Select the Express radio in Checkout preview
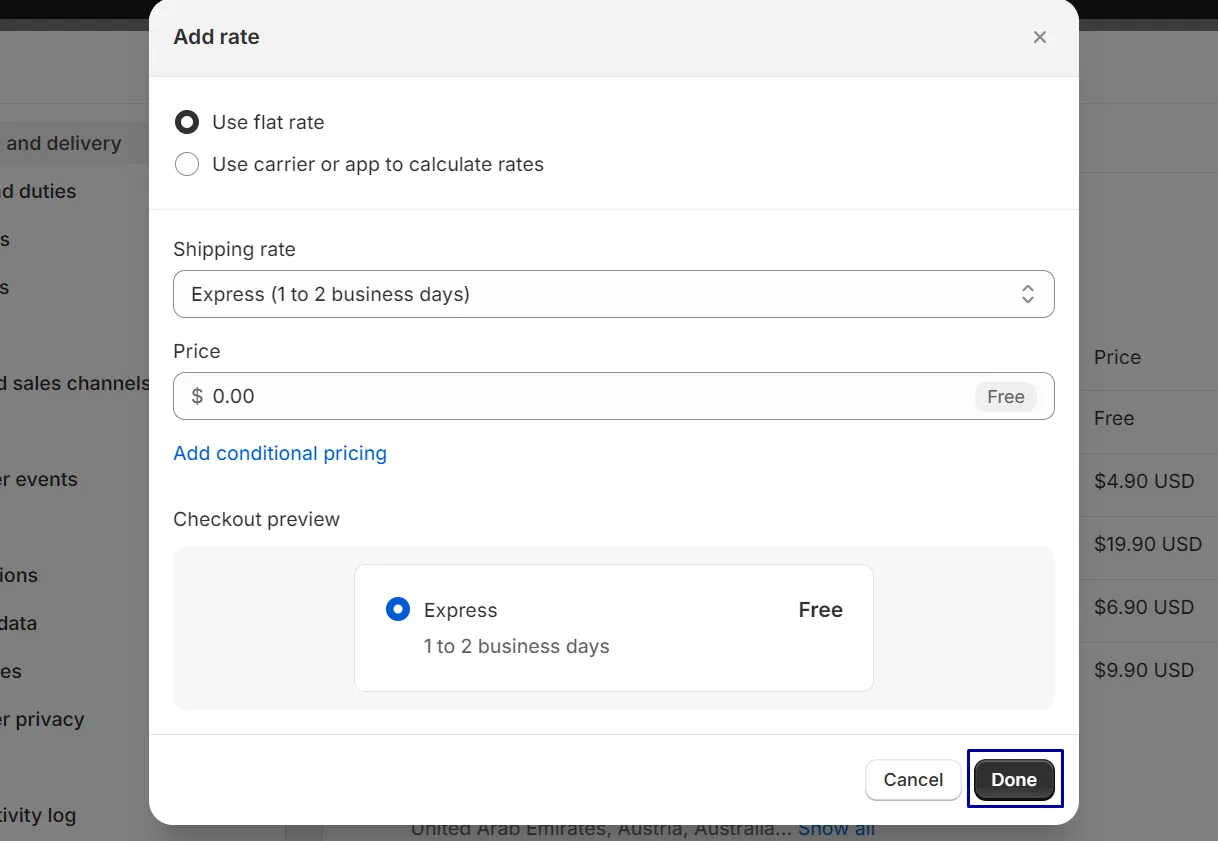Screen dimensions: 1218x841 (398, 610)
